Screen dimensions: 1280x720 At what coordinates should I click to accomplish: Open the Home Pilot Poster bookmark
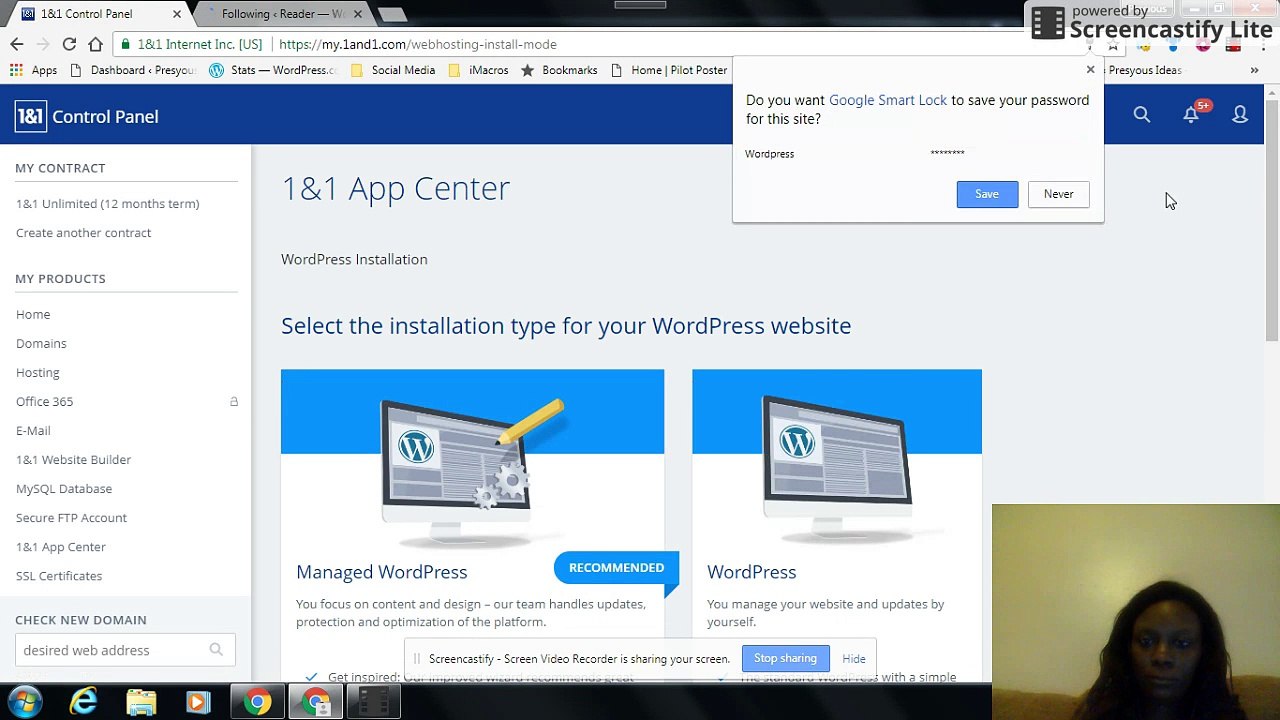coord(669,70)
